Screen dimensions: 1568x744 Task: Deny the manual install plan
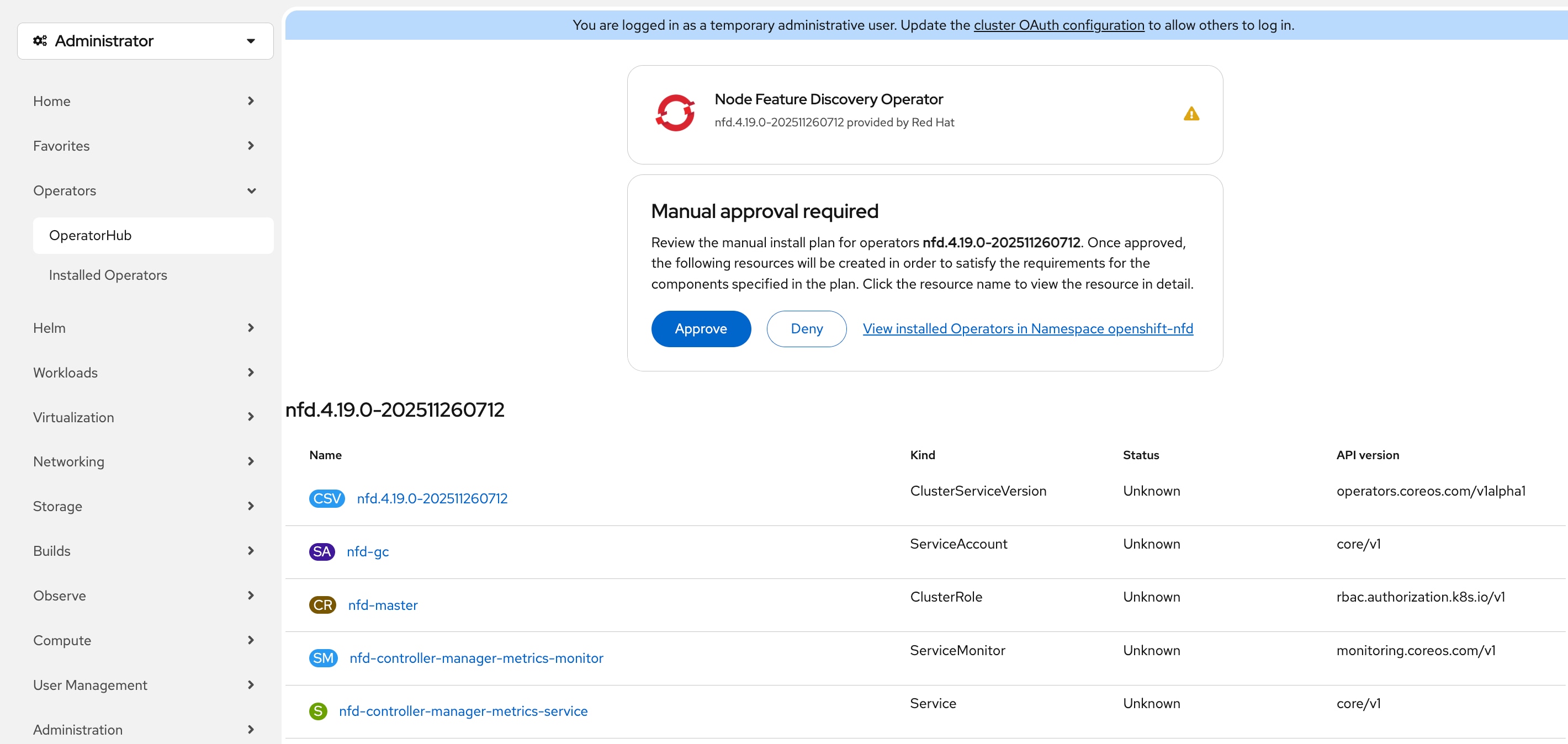click(806, 328)
